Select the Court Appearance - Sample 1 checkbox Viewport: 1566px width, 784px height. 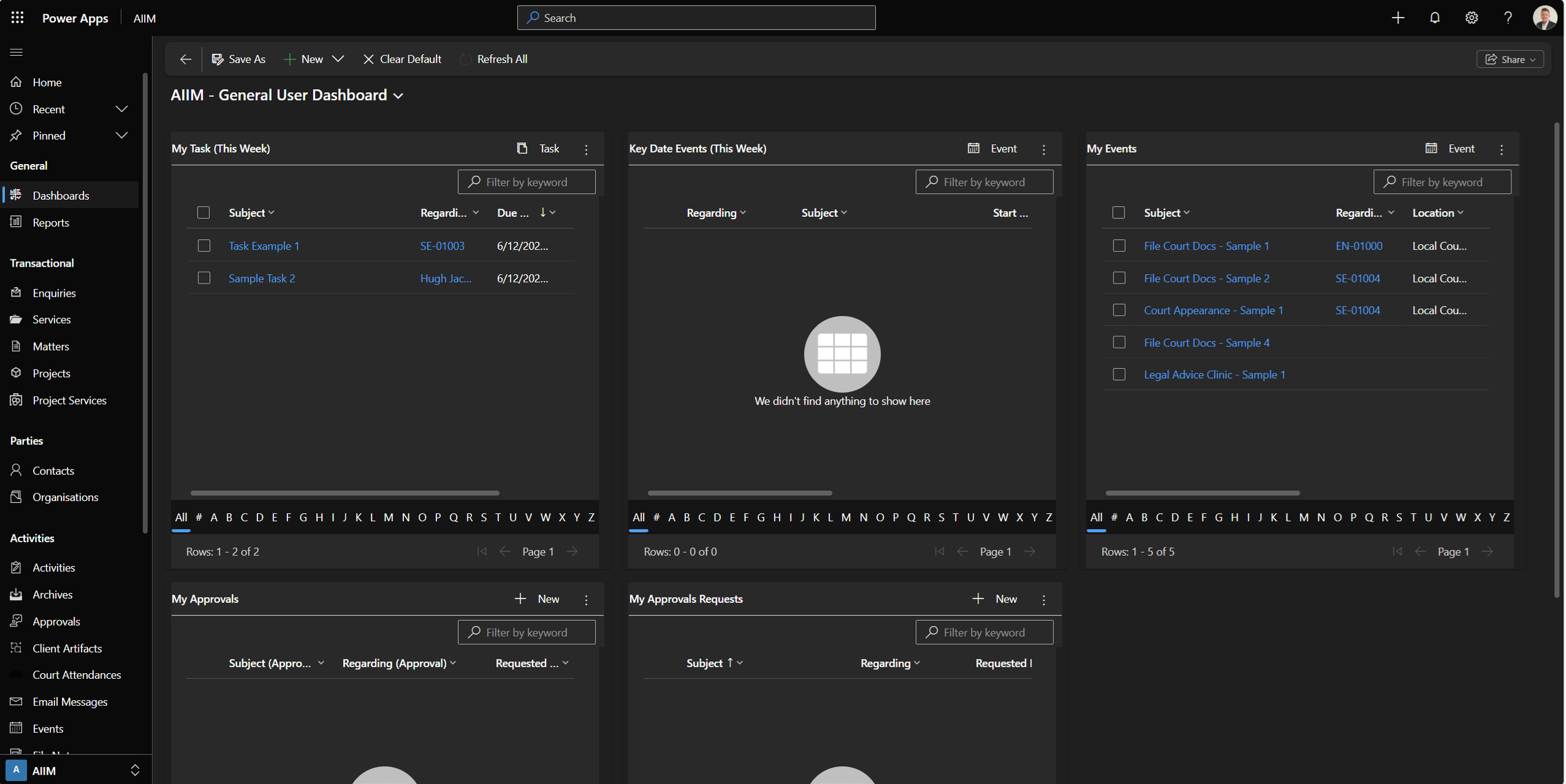[x=1119, y=311]
